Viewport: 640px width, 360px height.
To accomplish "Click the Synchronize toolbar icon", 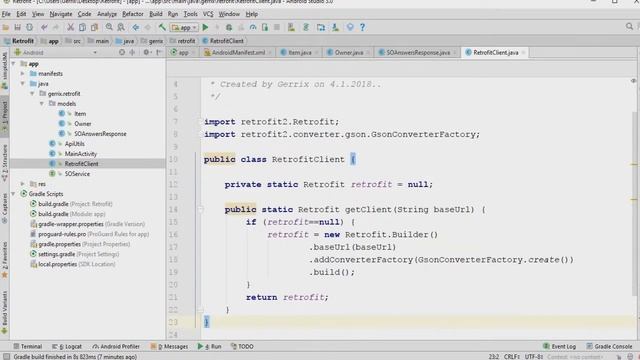I will point(29,27).
